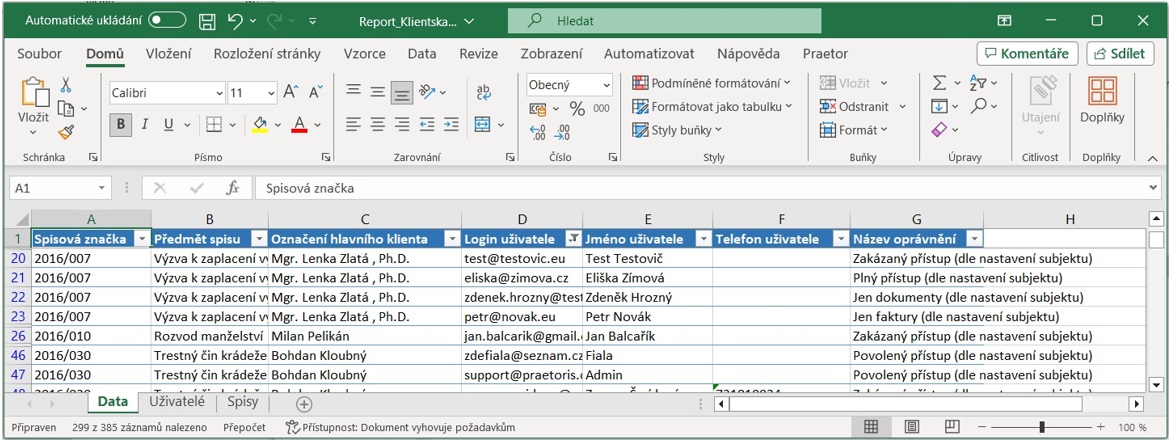The image size is (1171, 442).
Task: Open the Podmíněné formátování menu
Action: (x=711, y=83)
